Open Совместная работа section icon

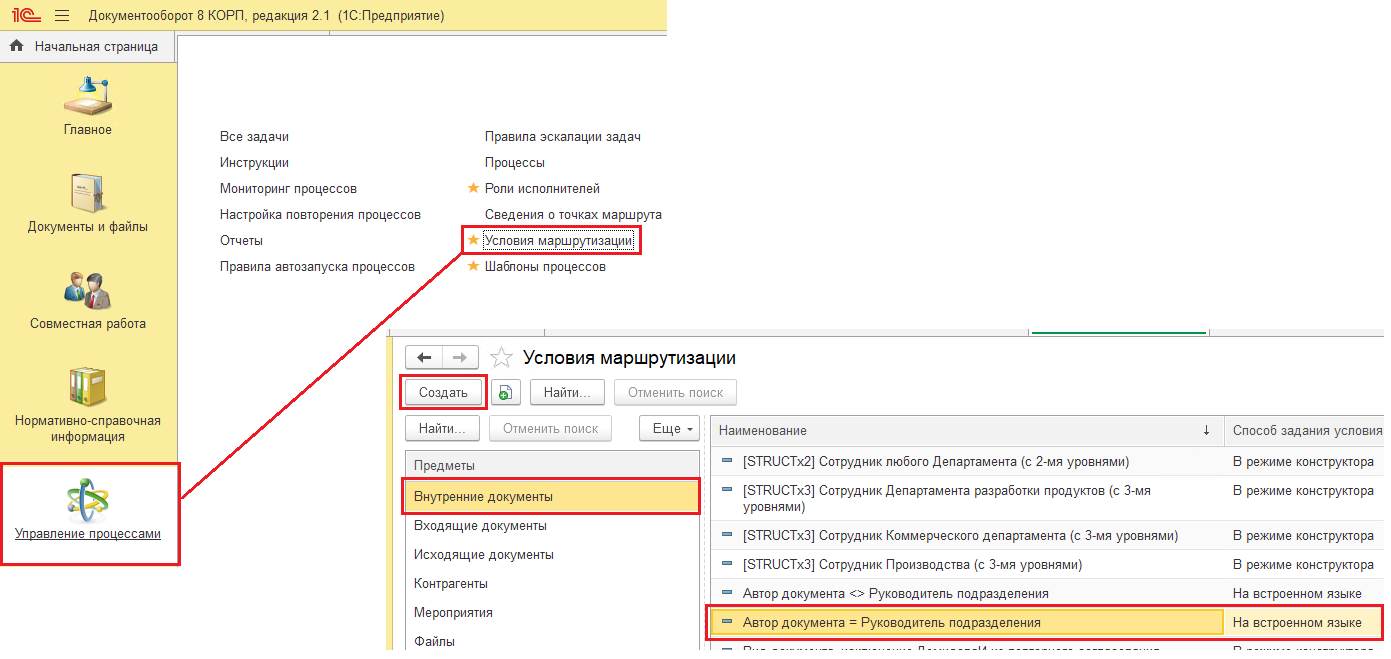[88, 290]
